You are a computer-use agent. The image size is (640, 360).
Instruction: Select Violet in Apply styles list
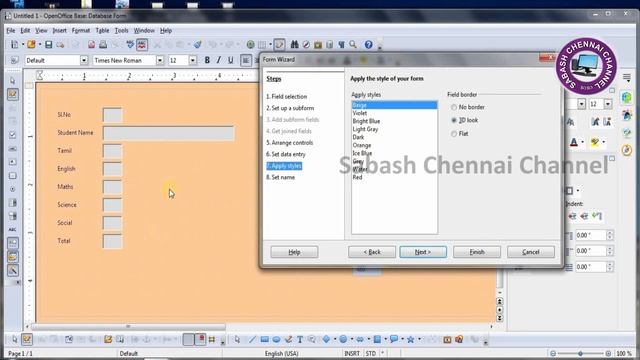click(394, 113)
